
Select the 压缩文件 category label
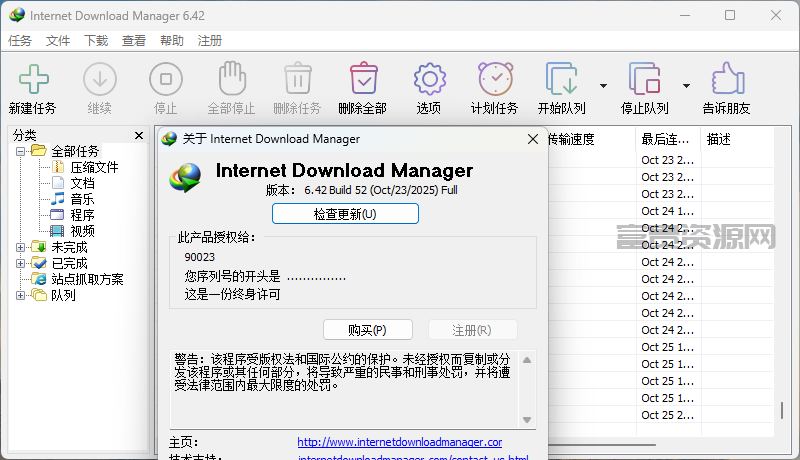(94, 167)
